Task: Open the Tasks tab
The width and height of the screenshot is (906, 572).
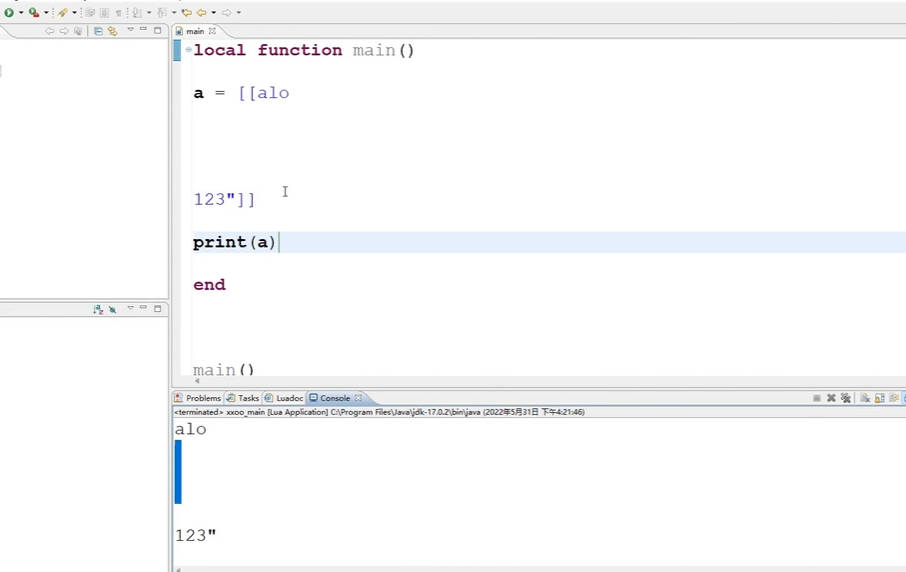Action: click(243, 398)
